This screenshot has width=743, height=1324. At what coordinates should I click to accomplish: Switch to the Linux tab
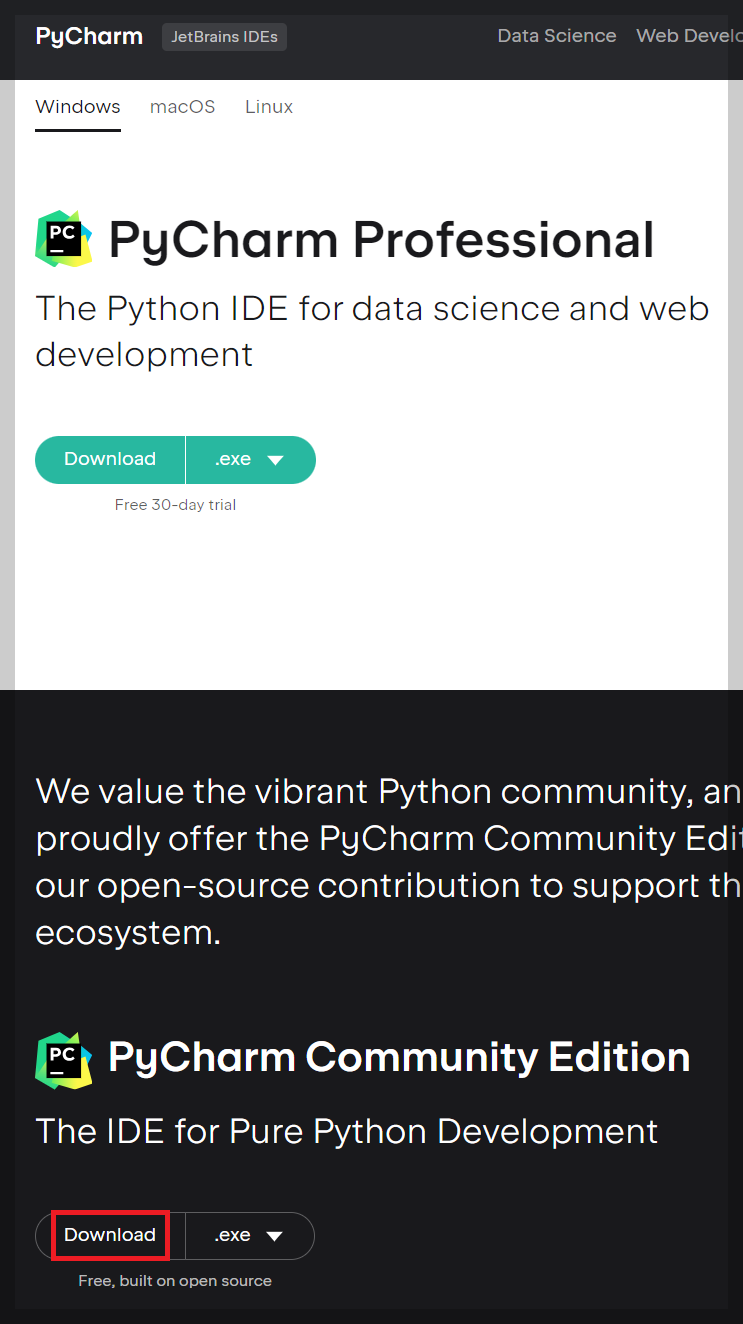coord(268,106)
